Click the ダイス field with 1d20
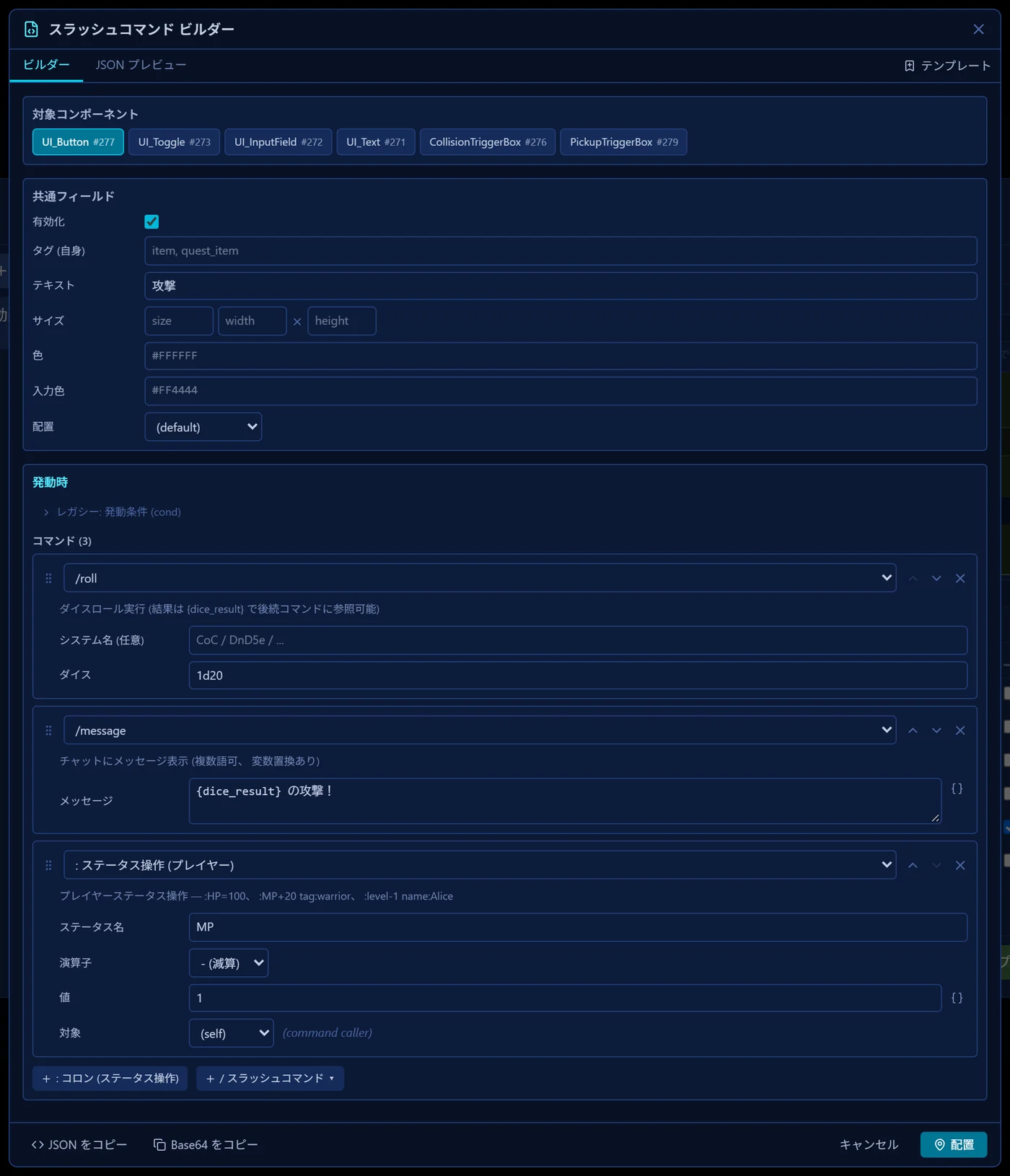This screenshot has width=1010, height=1176. coord(578,675)
